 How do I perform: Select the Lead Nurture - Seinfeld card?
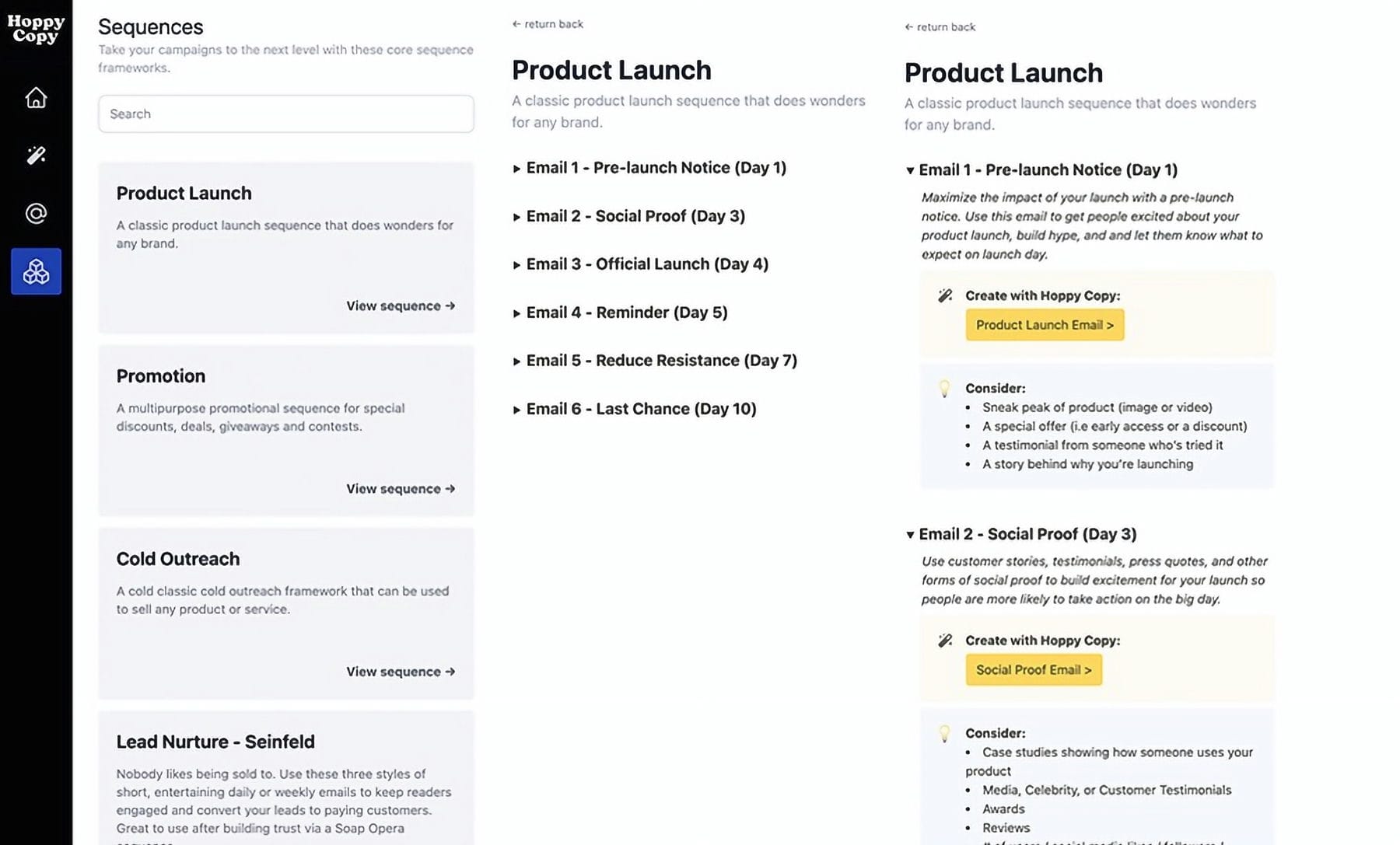(285, 770)
